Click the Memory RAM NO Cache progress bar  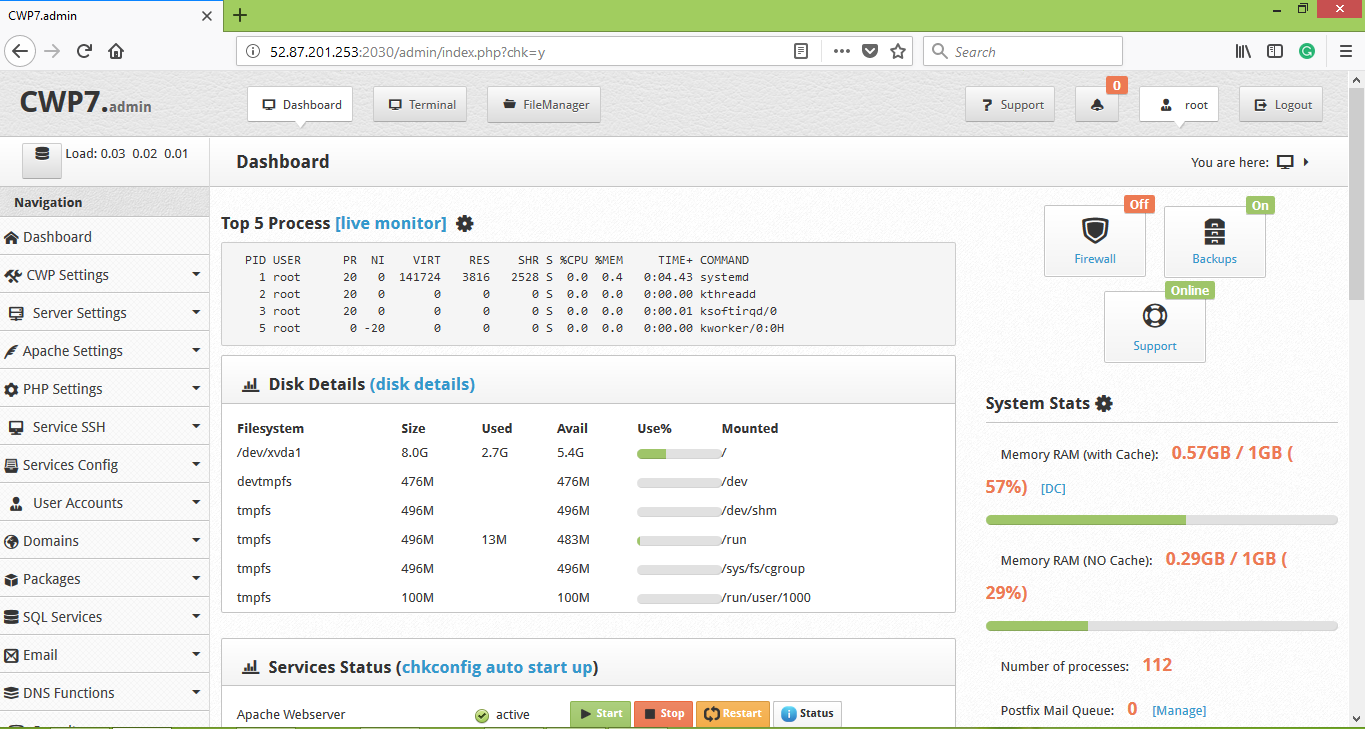pyautogui.click(x=1162, y=626)
